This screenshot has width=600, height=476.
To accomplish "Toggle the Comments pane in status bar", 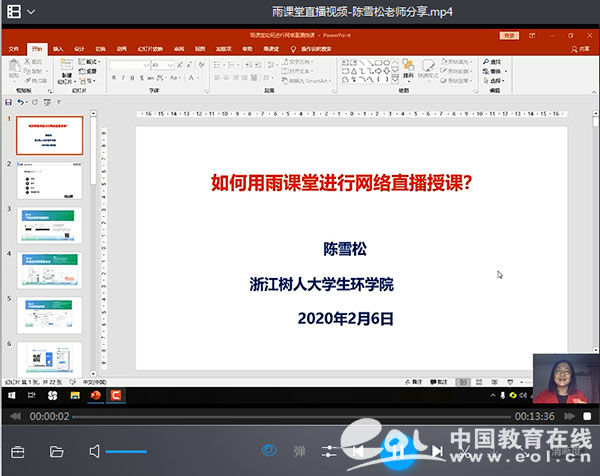I will pyautogui.click(x=439, y=382).
